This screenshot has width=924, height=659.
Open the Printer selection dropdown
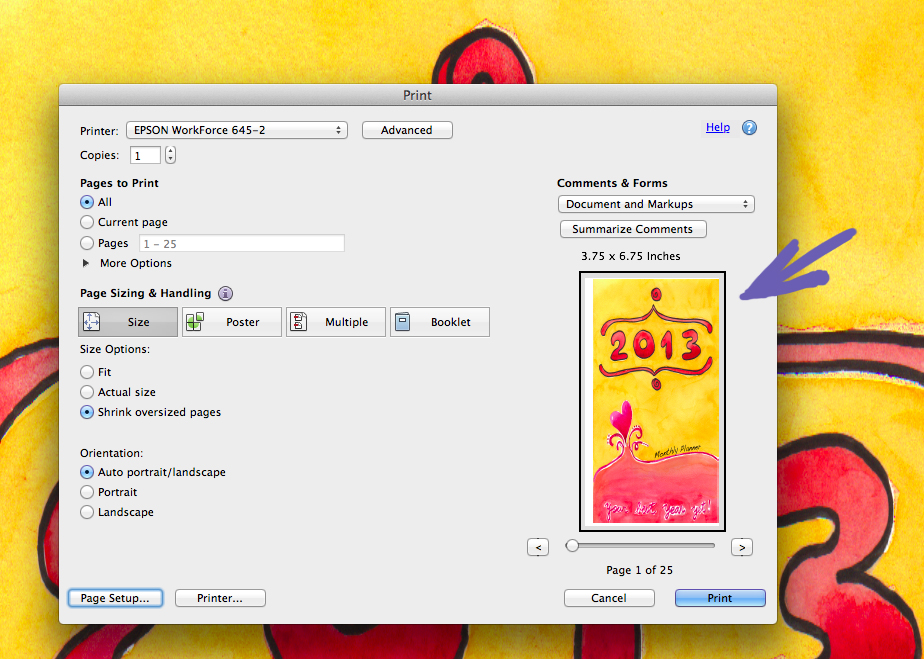pyautogui.click(x=236, y=130)
